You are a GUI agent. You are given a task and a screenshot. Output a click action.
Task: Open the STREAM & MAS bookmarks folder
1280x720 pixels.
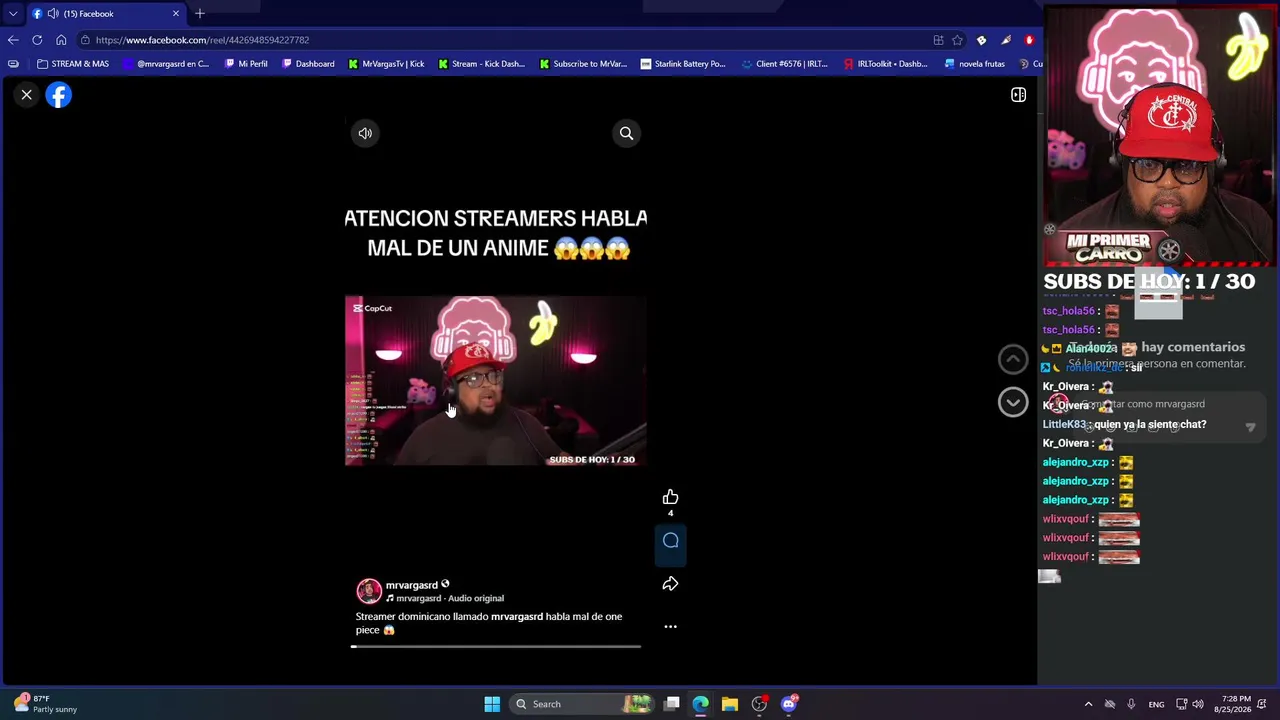pos(73,64)
